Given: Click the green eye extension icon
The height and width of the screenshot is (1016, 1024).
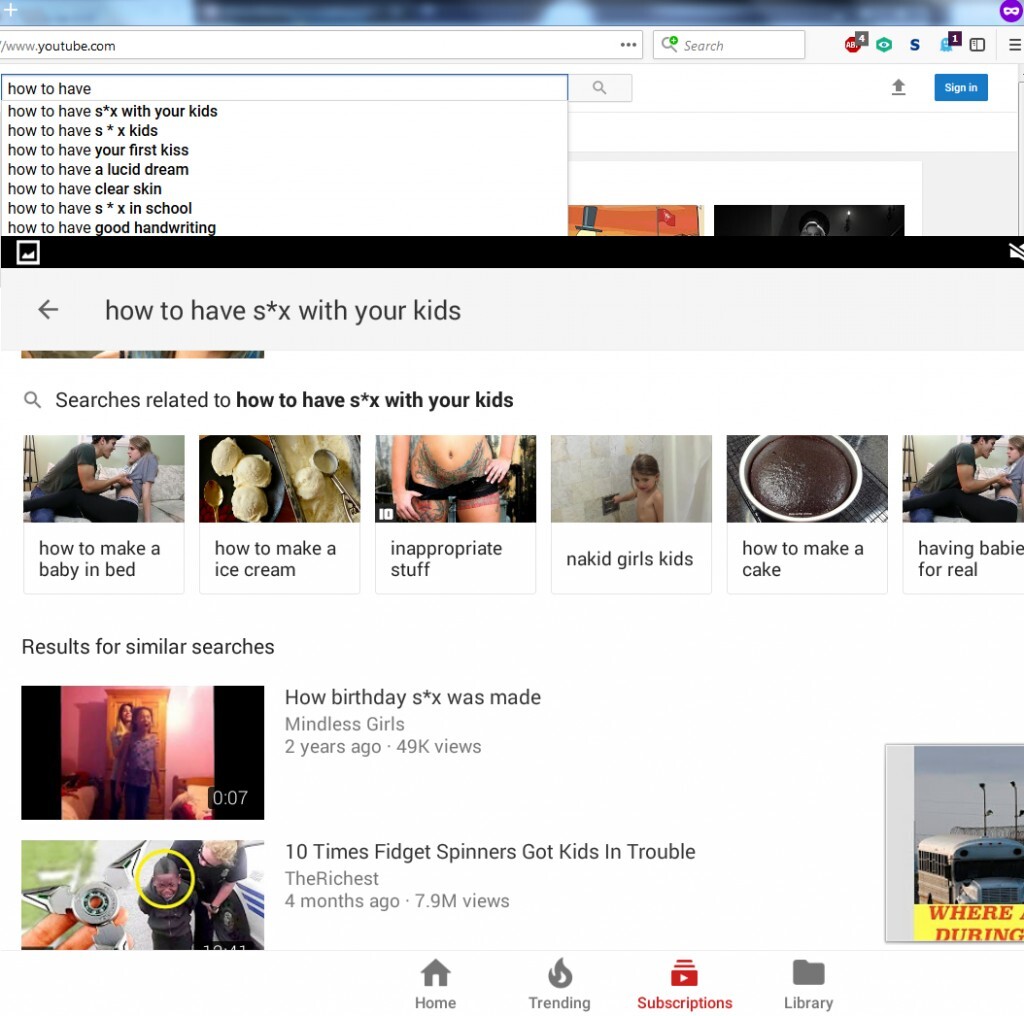Looking at the screenshot, I should point(884,45).
